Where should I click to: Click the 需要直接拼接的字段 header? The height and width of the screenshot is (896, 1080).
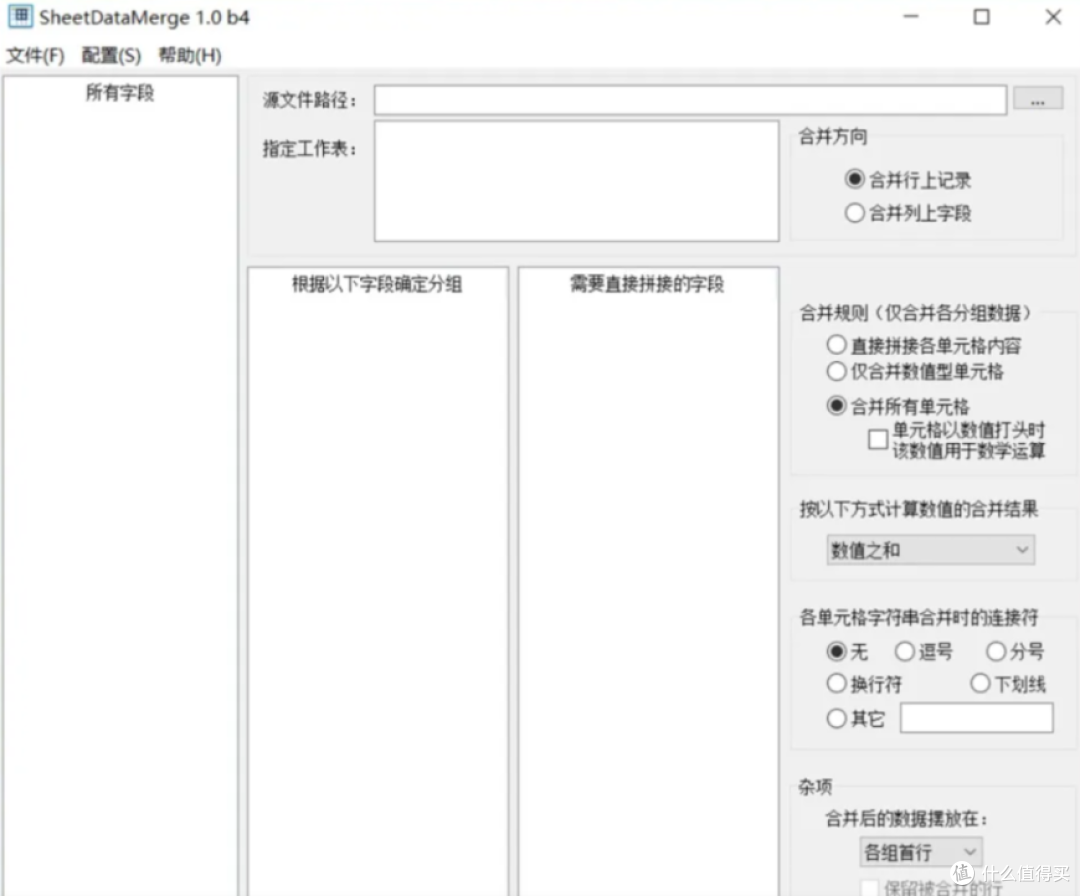(x=647, y=284)
